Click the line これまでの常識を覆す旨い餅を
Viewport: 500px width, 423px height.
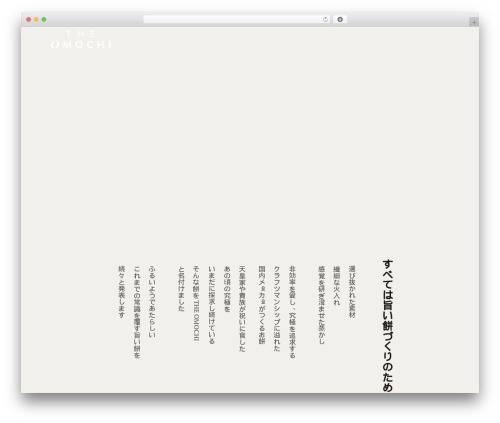(x=137, y=312)
